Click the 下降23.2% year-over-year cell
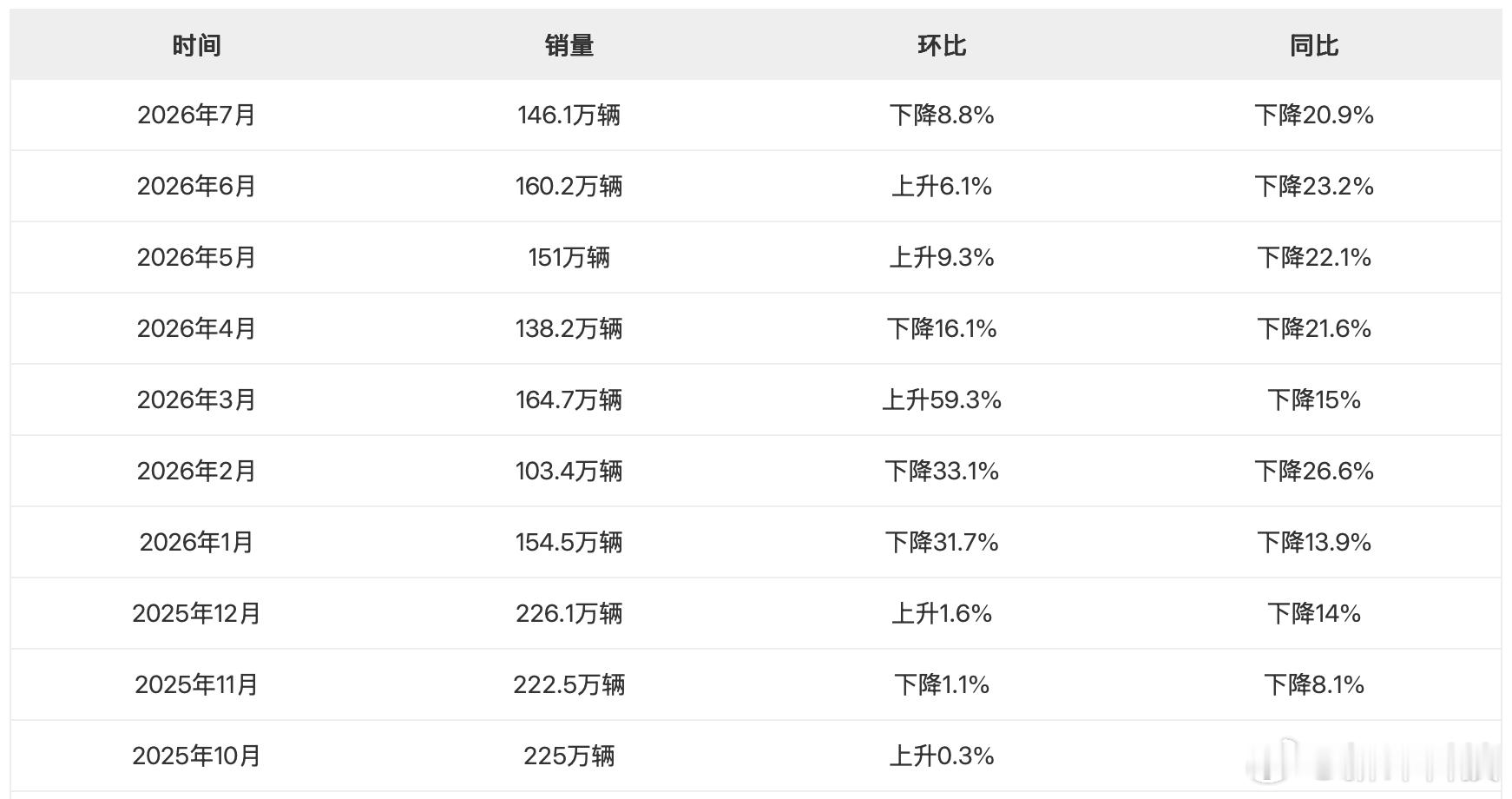 1314,186
